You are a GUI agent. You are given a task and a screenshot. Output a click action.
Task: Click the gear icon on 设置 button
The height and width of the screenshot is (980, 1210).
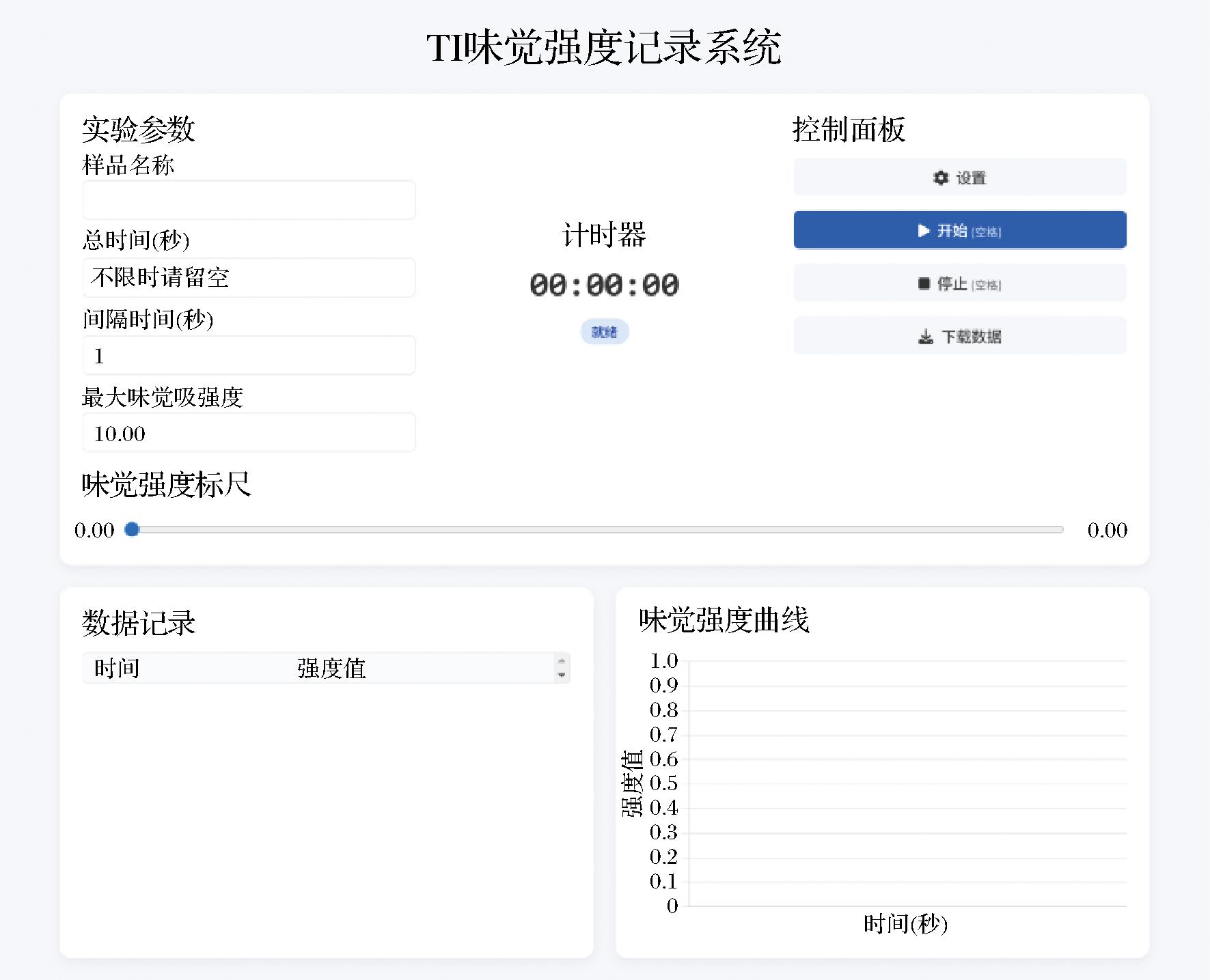[941, 178]
